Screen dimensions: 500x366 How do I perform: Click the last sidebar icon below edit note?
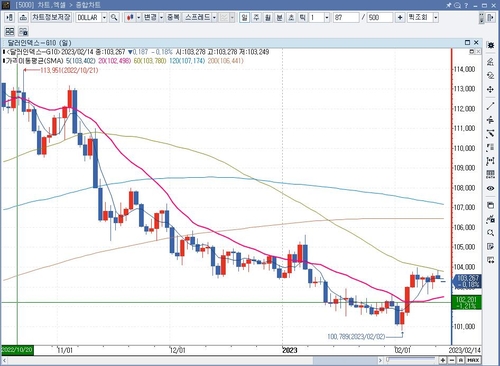pos(490,260)
